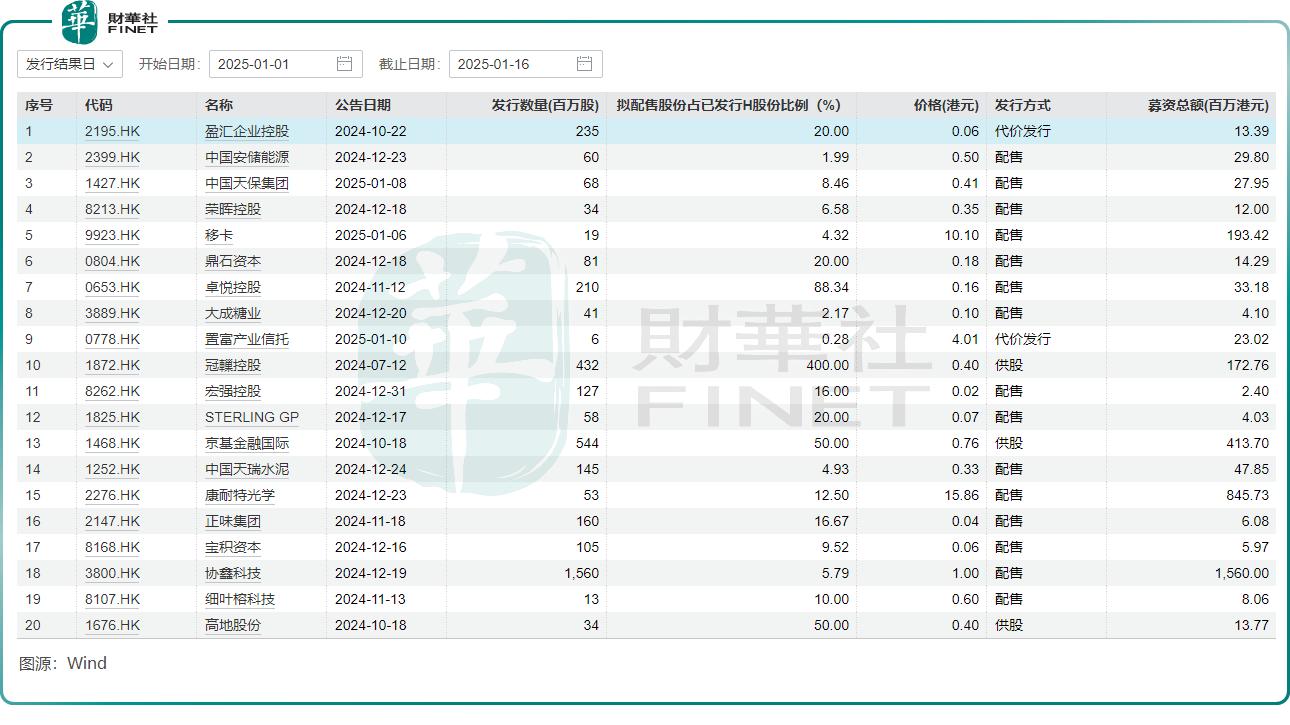The height and width of the screenshot is (725, 1290).
Task: Select the 价格 value 15.86
Action: 962,495
